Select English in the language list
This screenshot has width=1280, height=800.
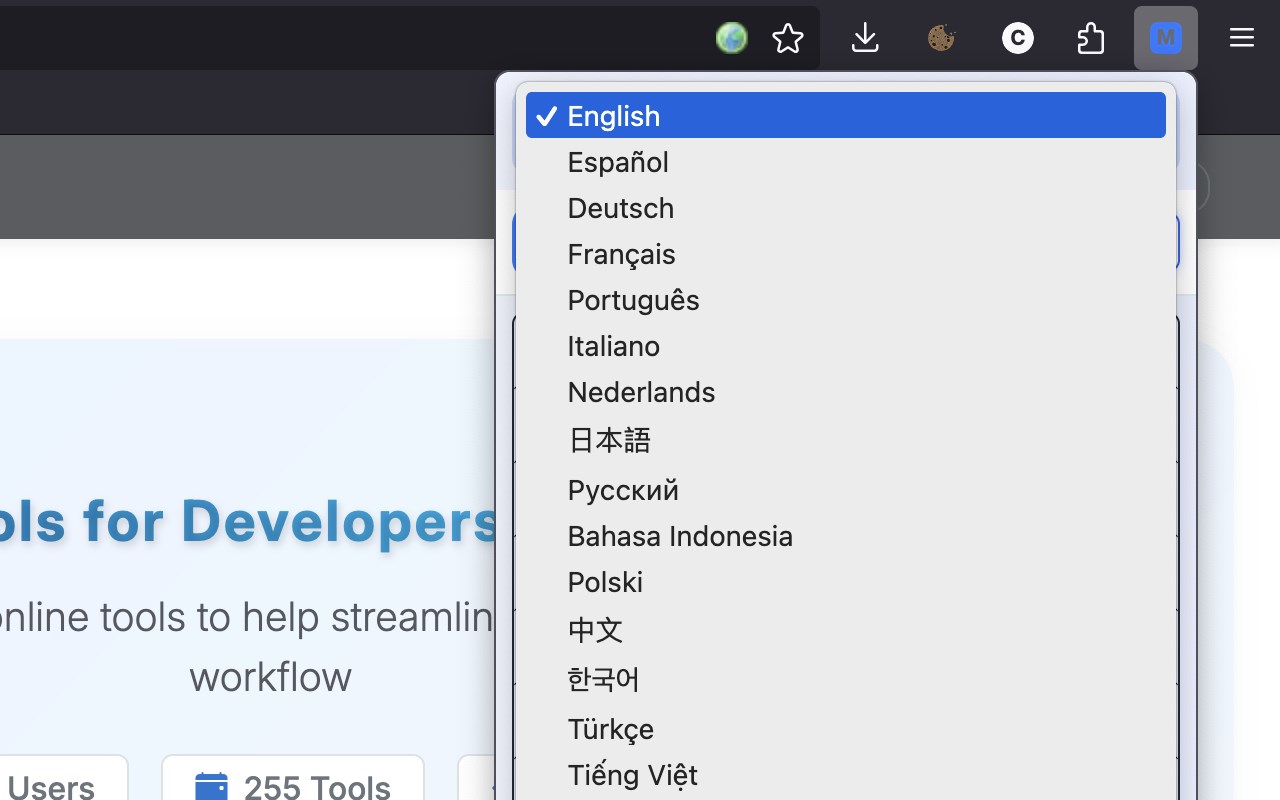coord(845,116)
